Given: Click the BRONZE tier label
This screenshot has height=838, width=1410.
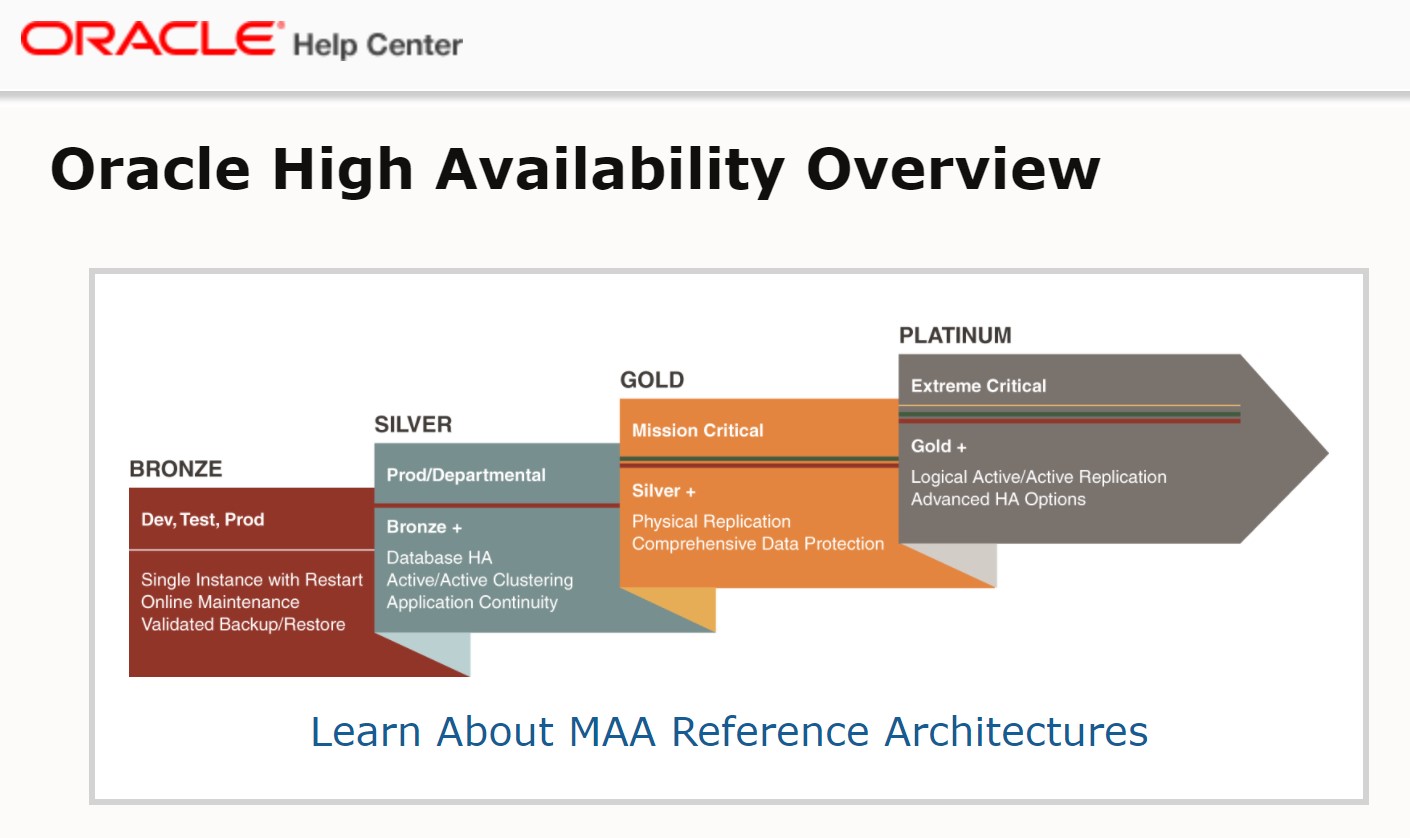Looking at the screenshot, I should coord(176,469).
